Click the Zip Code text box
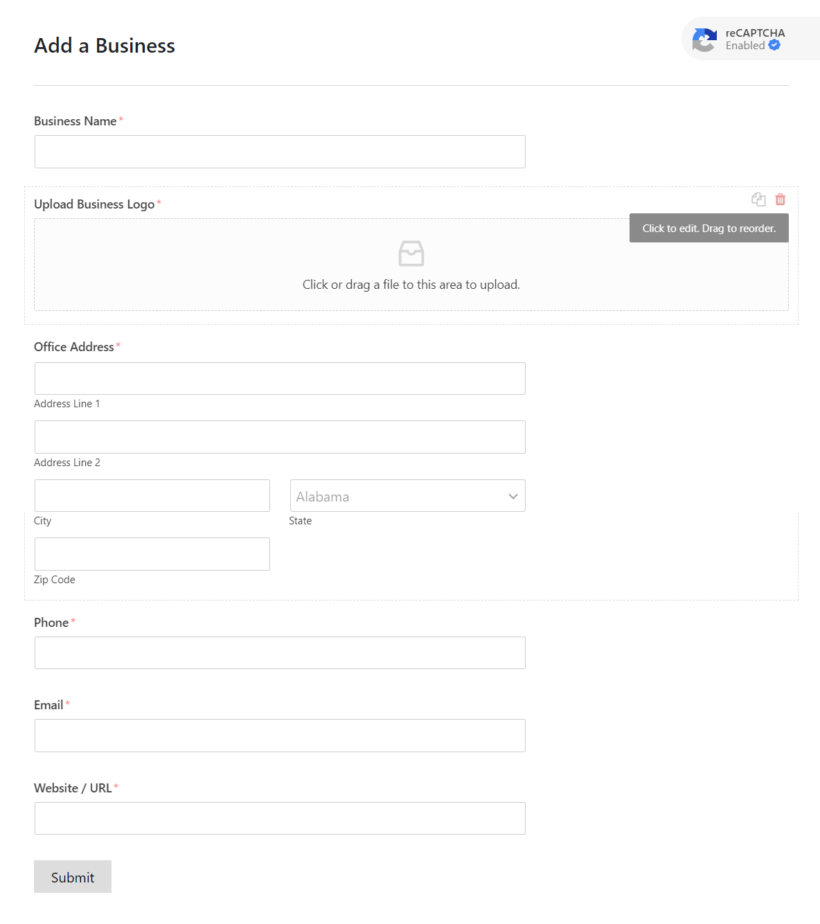Image resolution: width=820 pixels, height=924 pixels. pyautogui.click(x=152, y=553)
